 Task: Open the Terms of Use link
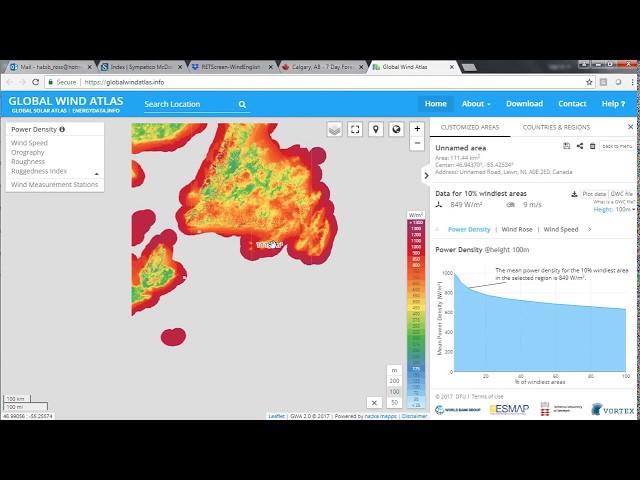tap(487, 396)
